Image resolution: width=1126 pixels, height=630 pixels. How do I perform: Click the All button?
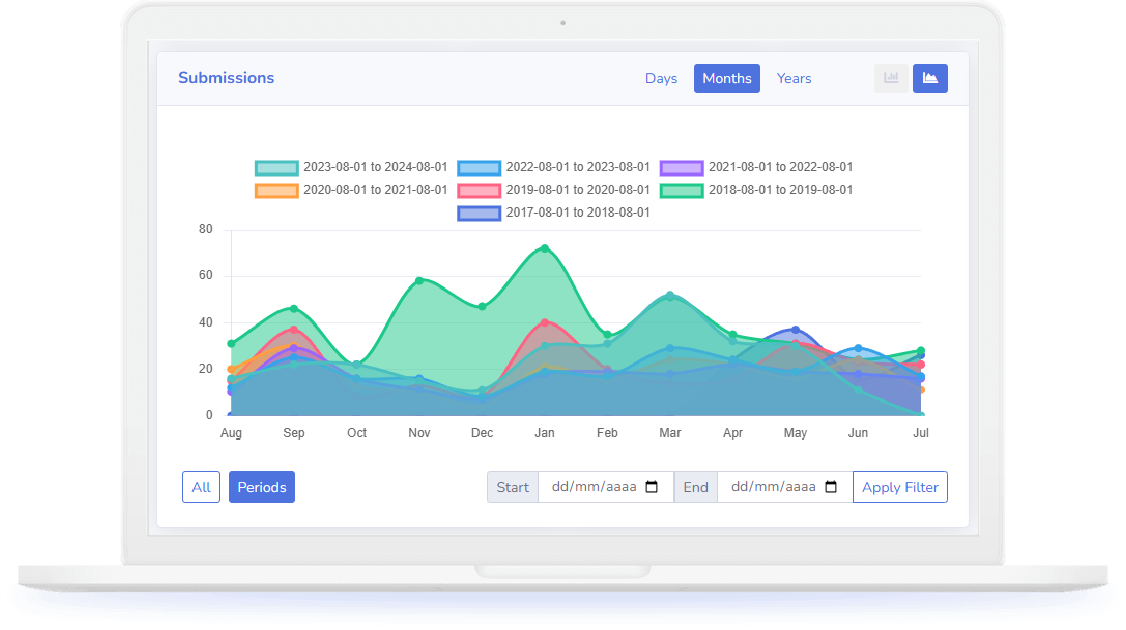pos(201,487)
